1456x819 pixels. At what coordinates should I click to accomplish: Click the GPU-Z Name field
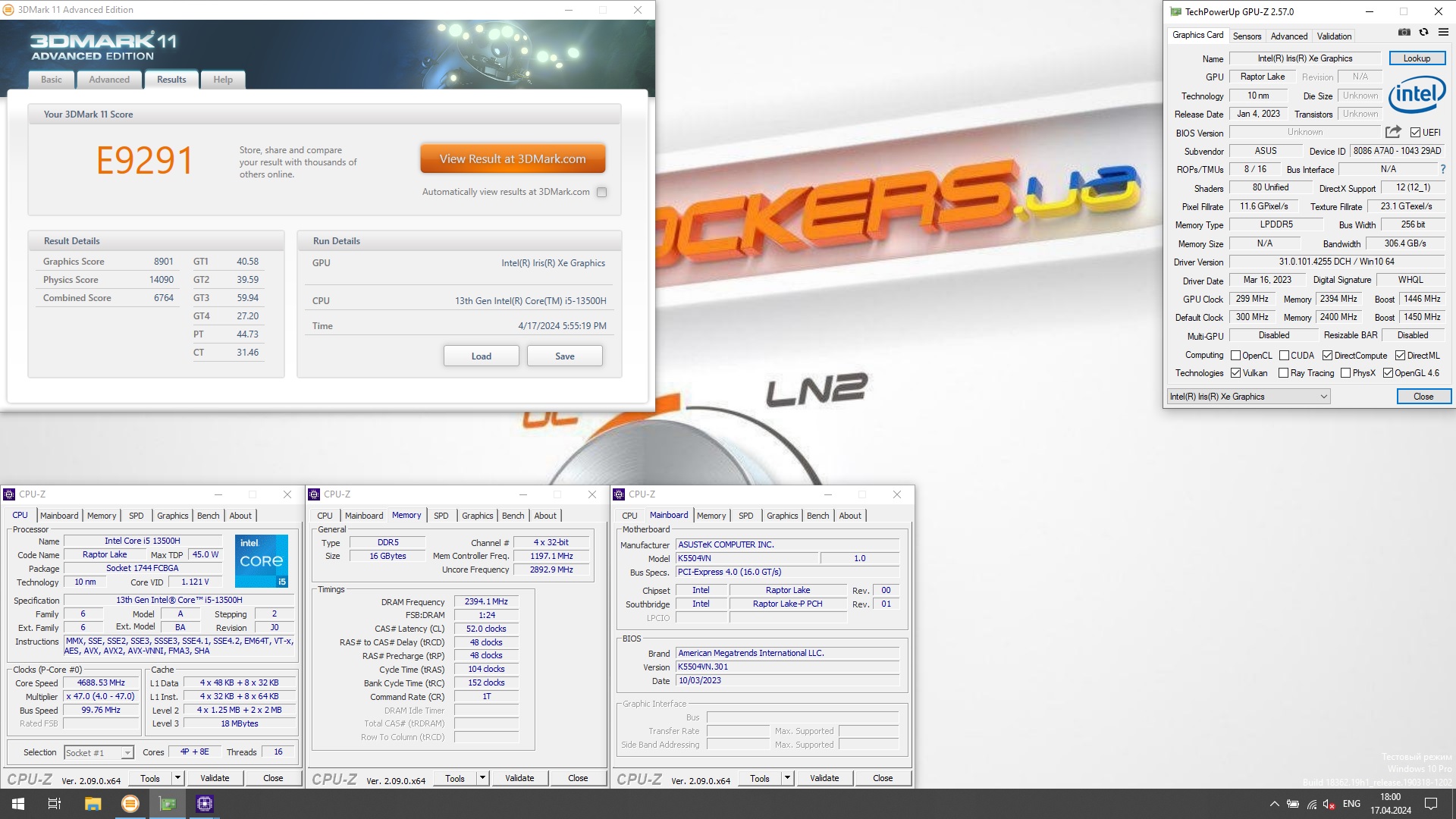point(1304,58)
